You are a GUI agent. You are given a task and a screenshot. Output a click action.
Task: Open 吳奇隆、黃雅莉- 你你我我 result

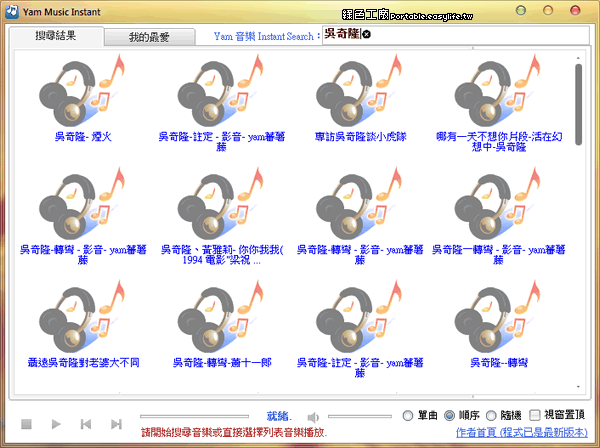click(222, 255)
